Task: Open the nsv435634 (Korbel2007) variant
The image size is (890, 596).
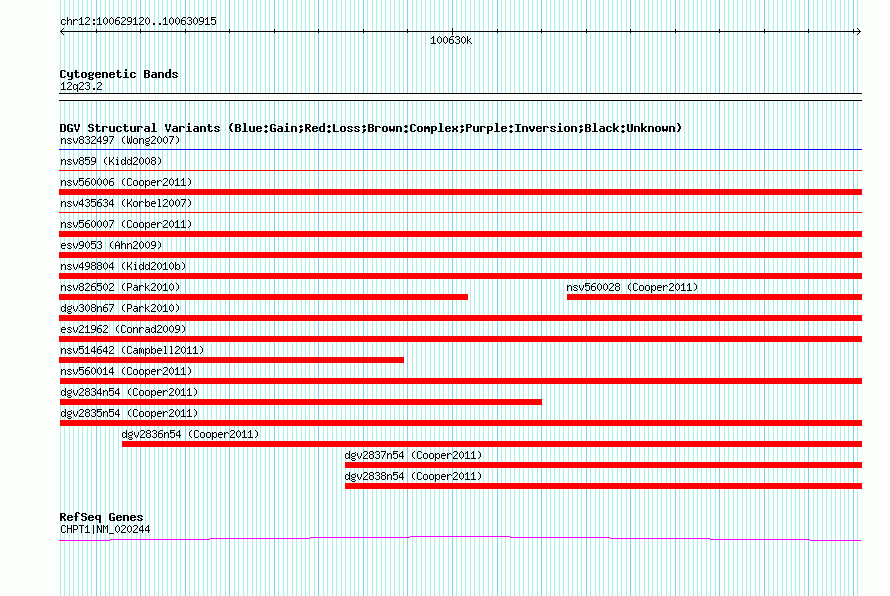Action: [x=126, y=203]
